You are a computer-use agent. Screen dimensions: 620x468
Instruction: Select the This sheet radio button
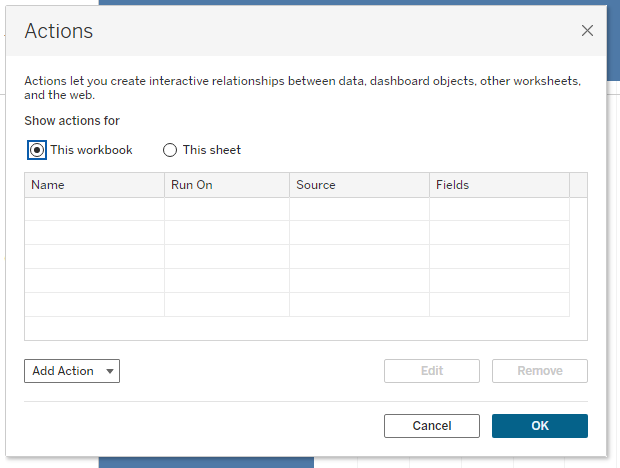point(170,150)
